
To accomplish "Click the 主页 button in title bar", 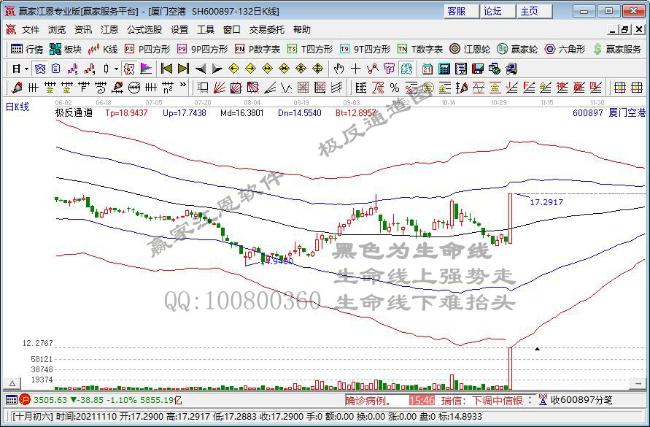I will (534, 11).
